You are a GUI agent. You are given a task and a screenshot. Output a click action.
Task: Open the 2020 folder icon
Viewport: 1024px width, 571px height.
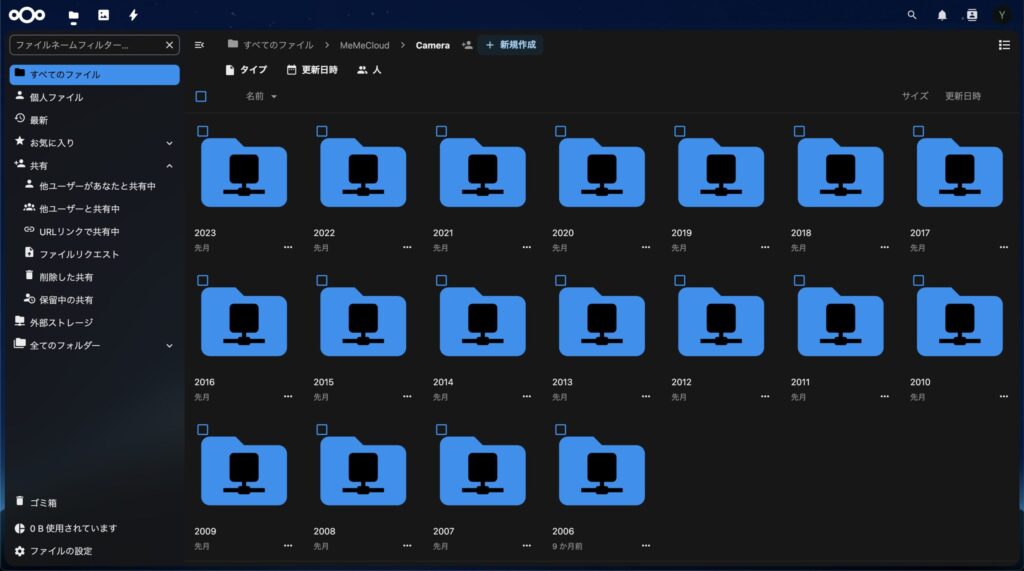601,172
